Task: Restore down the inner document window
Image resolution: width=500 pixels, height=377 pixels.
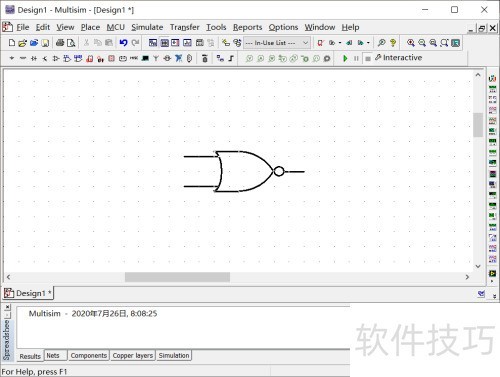Action: pos(482,28)
